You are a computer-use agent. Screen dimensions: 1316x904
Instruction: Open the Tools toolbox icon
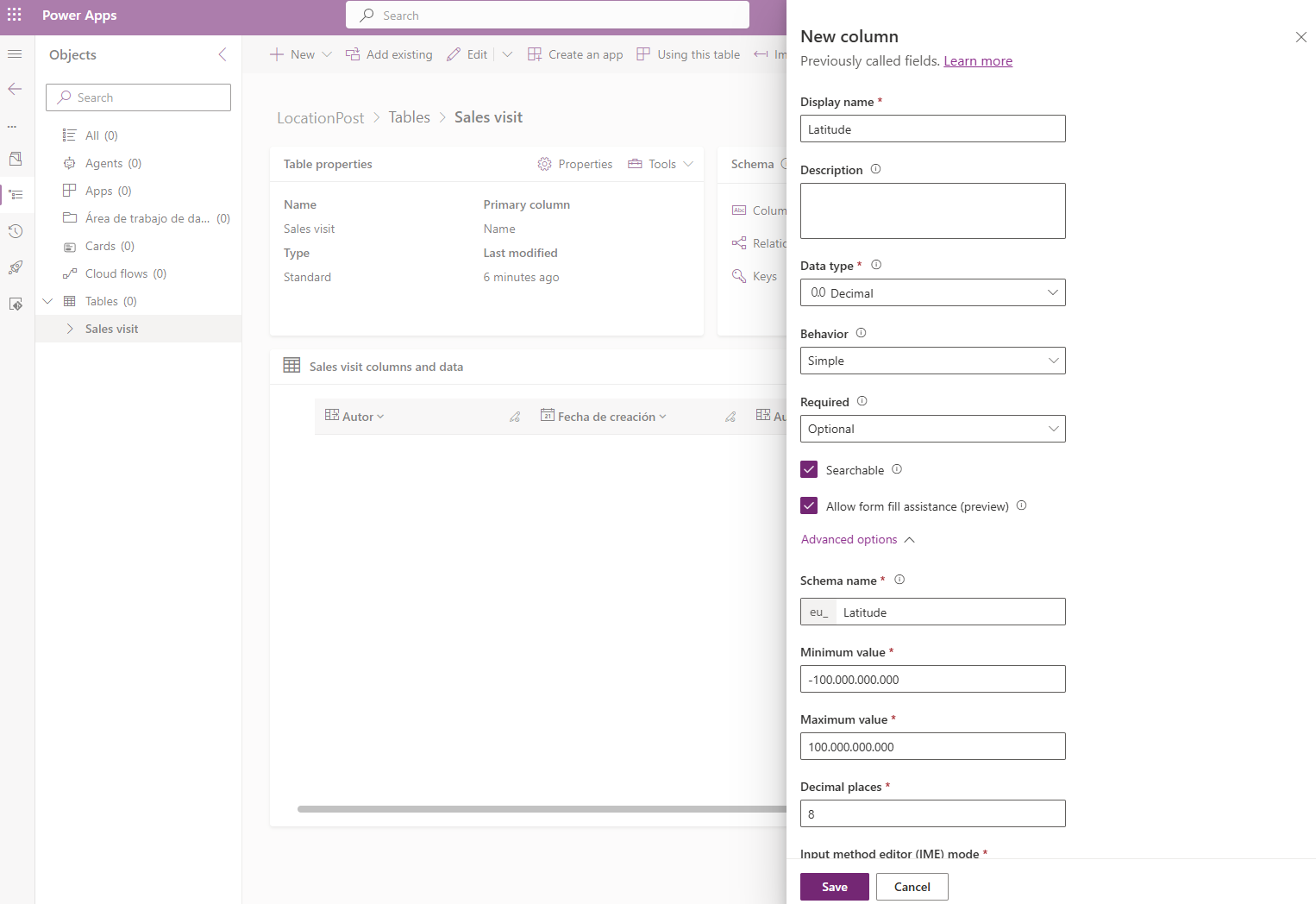(x=636, y=163)
